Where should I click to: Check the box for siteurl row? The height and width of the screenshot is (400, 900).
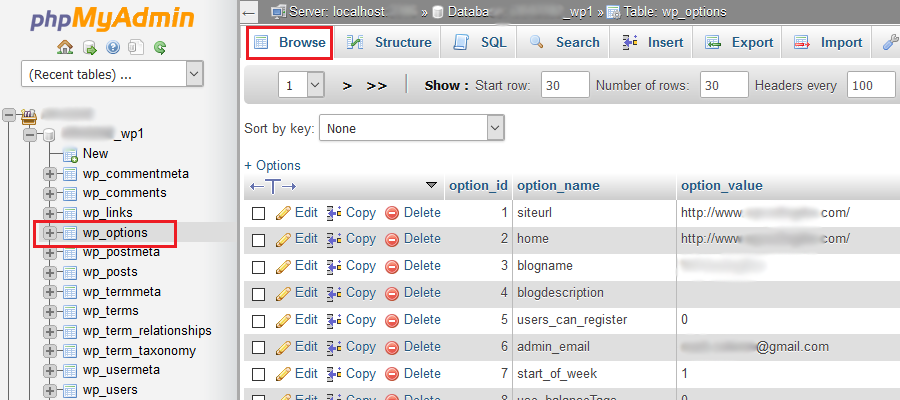[x=258, y=213]
